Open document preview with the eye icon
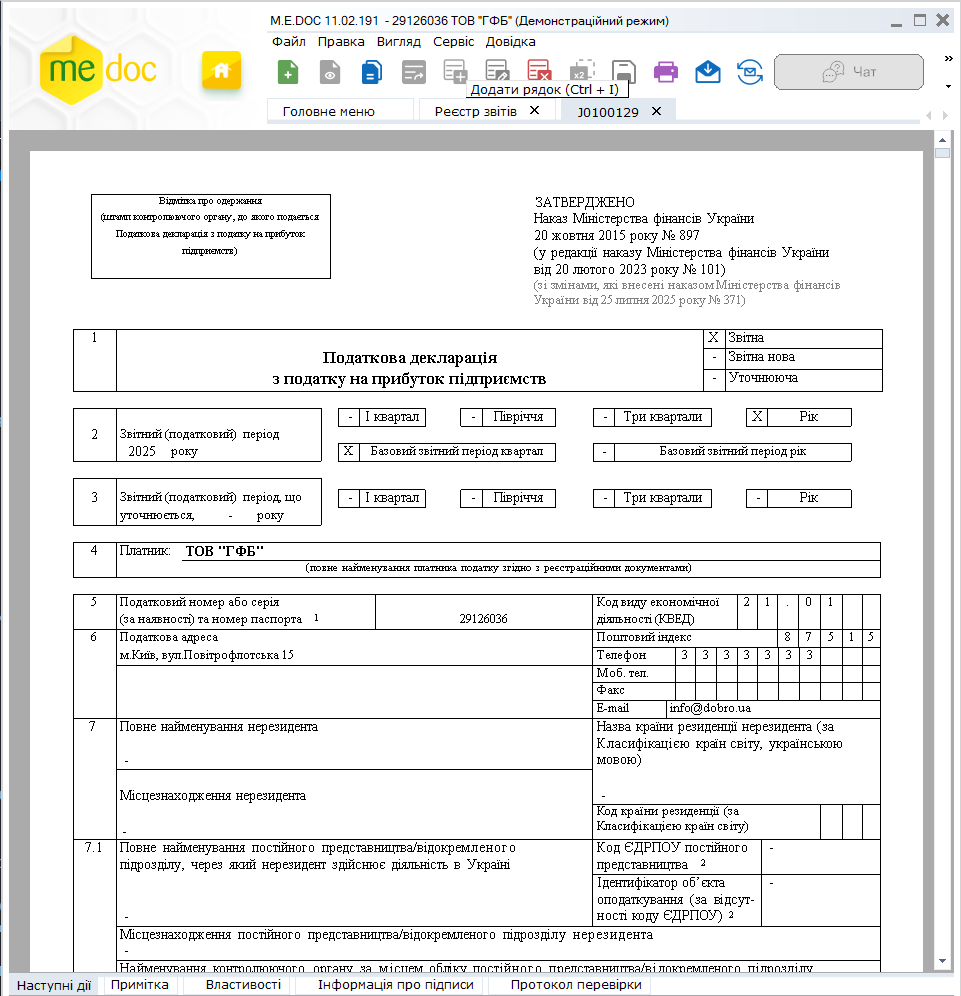The image size is (961, 996). (330, 72)
